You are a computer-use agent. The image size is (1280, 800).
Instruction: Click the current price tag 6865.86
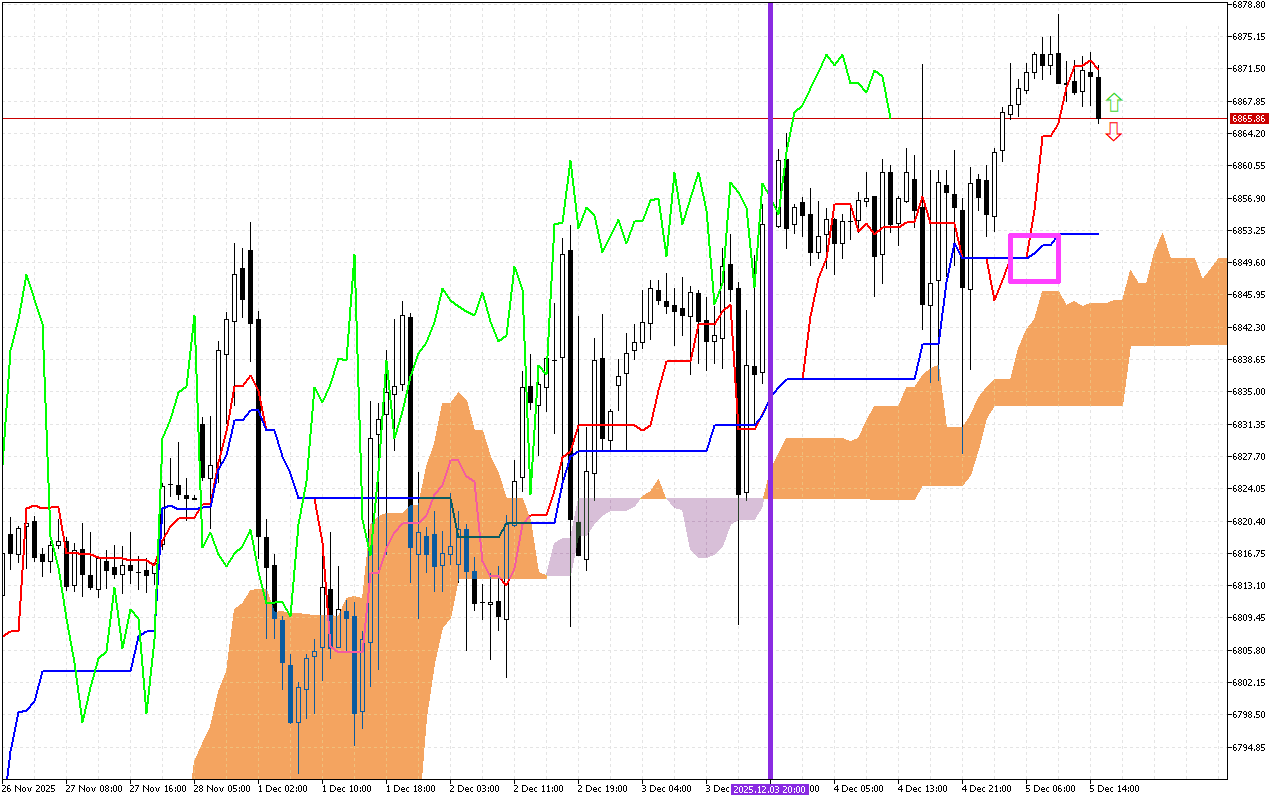[1252, 118]
